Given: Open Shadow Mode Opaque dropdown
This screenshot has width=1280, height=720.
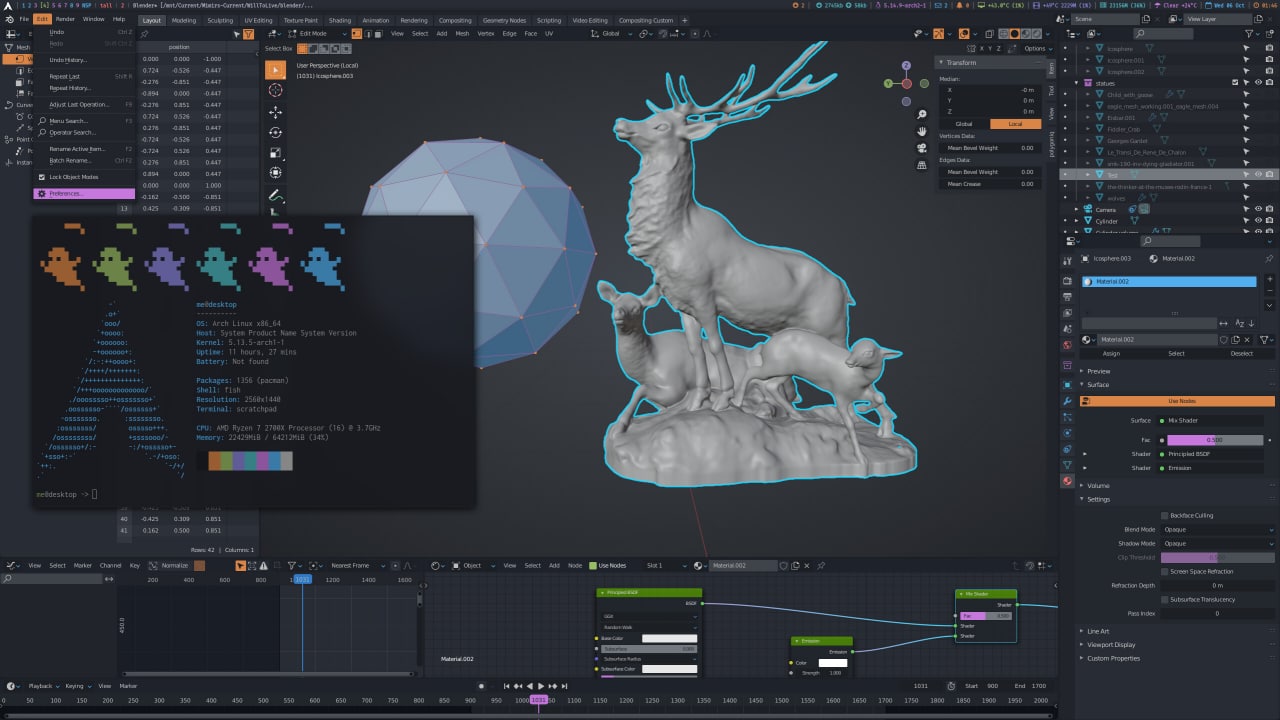Looking at the screenshot, I should coord(1217,544).
